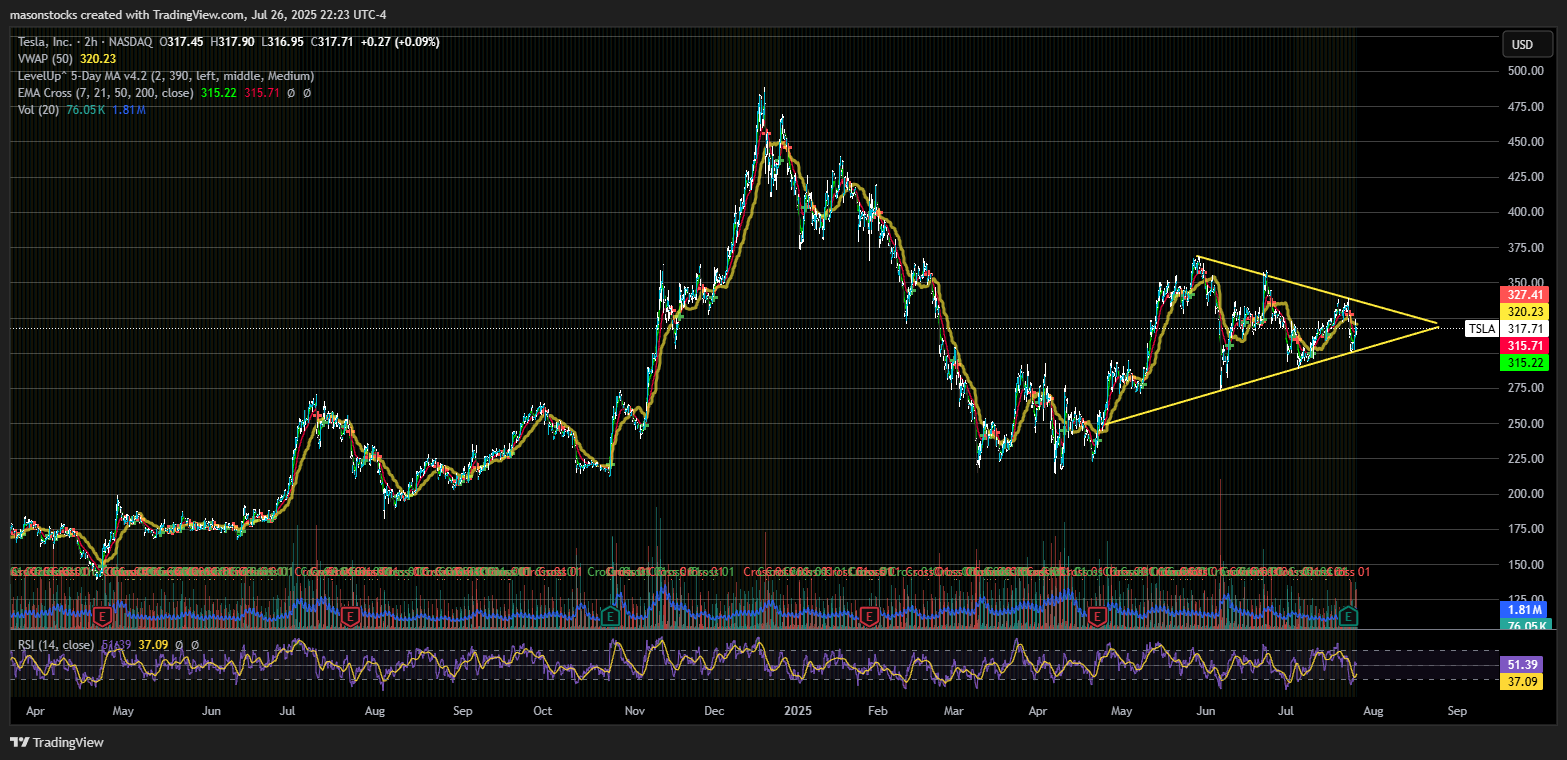Screen dimensions: 1567x760
Task: Click the 150.00 level on the price scale
Action: (1525, 564)
